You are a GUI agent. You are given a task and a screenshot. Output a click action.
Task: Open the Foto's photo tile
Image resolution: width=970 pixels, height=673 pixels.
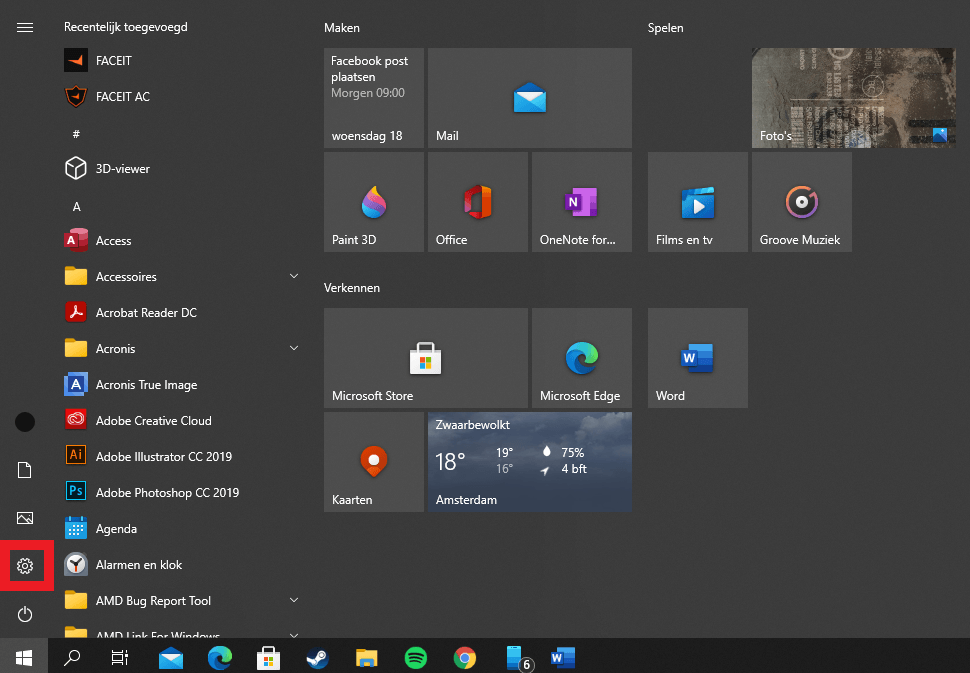click(x=854, y=98)
